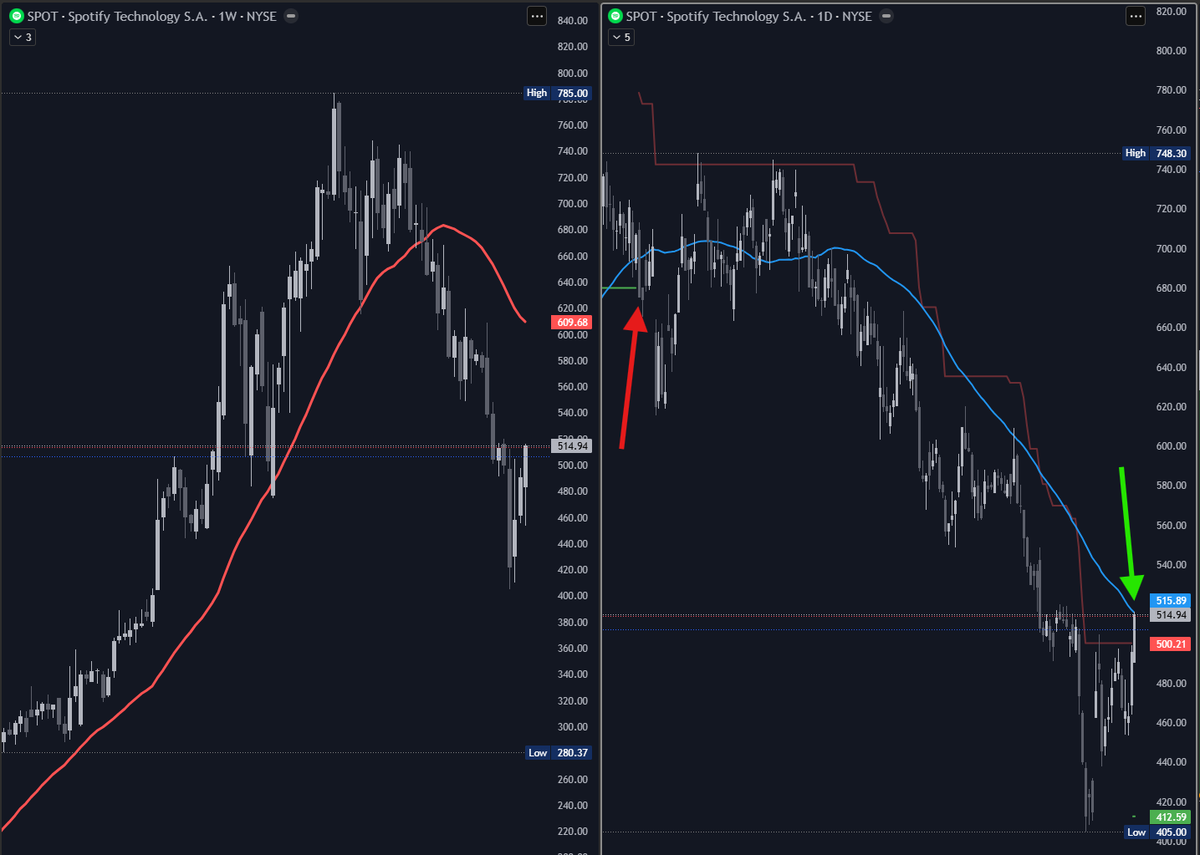Click the Low 405.00 label on the daily chart
This screenshot has height=855, width=1200.
[1157, 832]
